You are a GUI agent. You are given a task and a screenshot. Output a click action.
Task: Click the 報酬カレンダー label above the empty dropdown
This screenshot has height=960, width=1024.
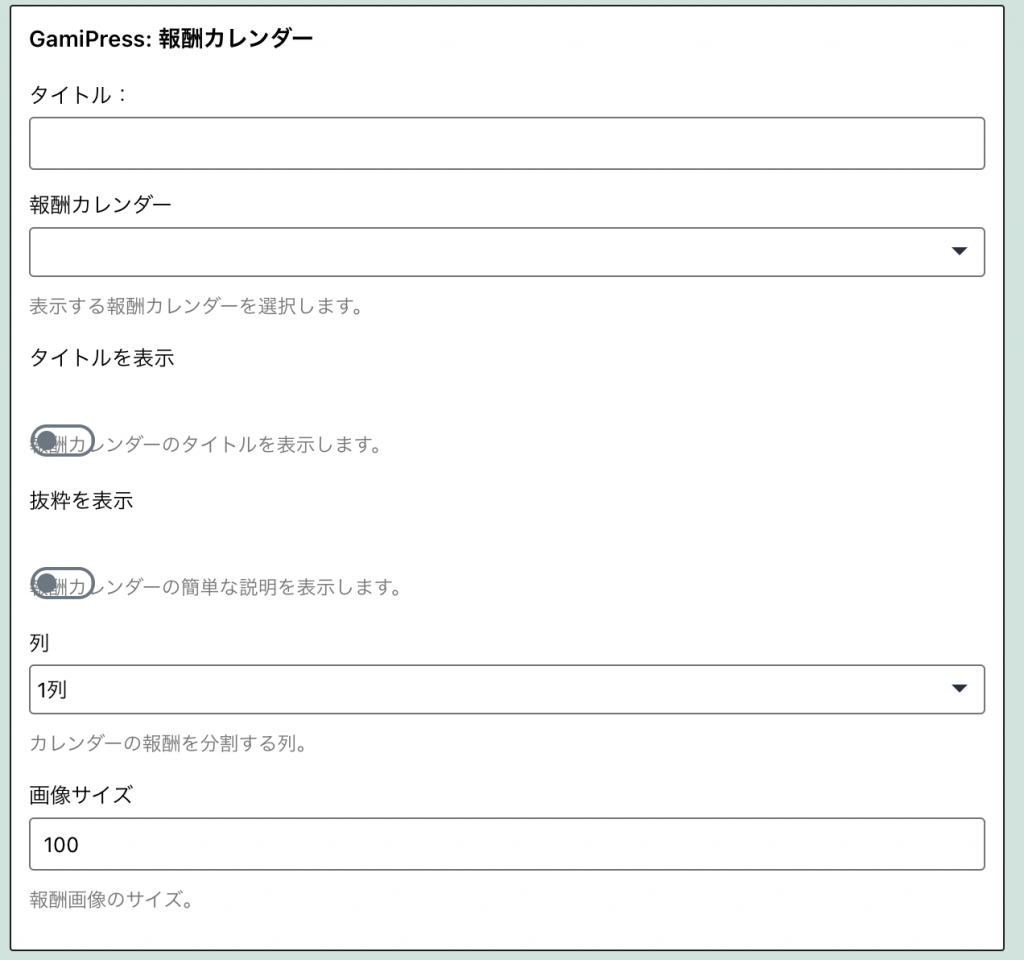pos(101,205)
